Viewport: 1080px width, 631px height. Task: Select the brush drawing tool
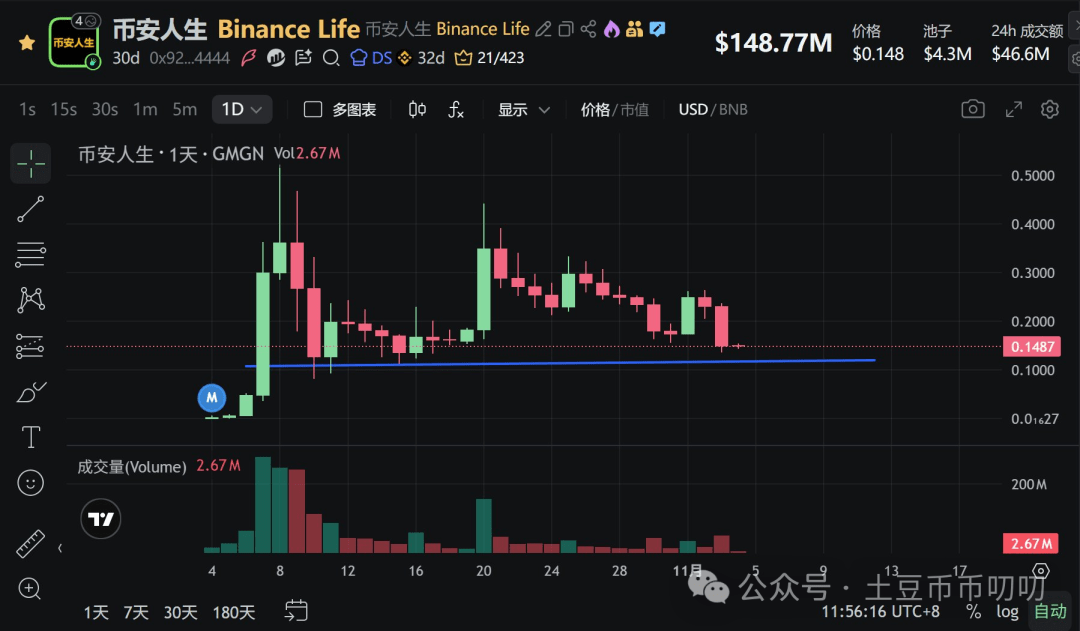[x=30, y=392]
